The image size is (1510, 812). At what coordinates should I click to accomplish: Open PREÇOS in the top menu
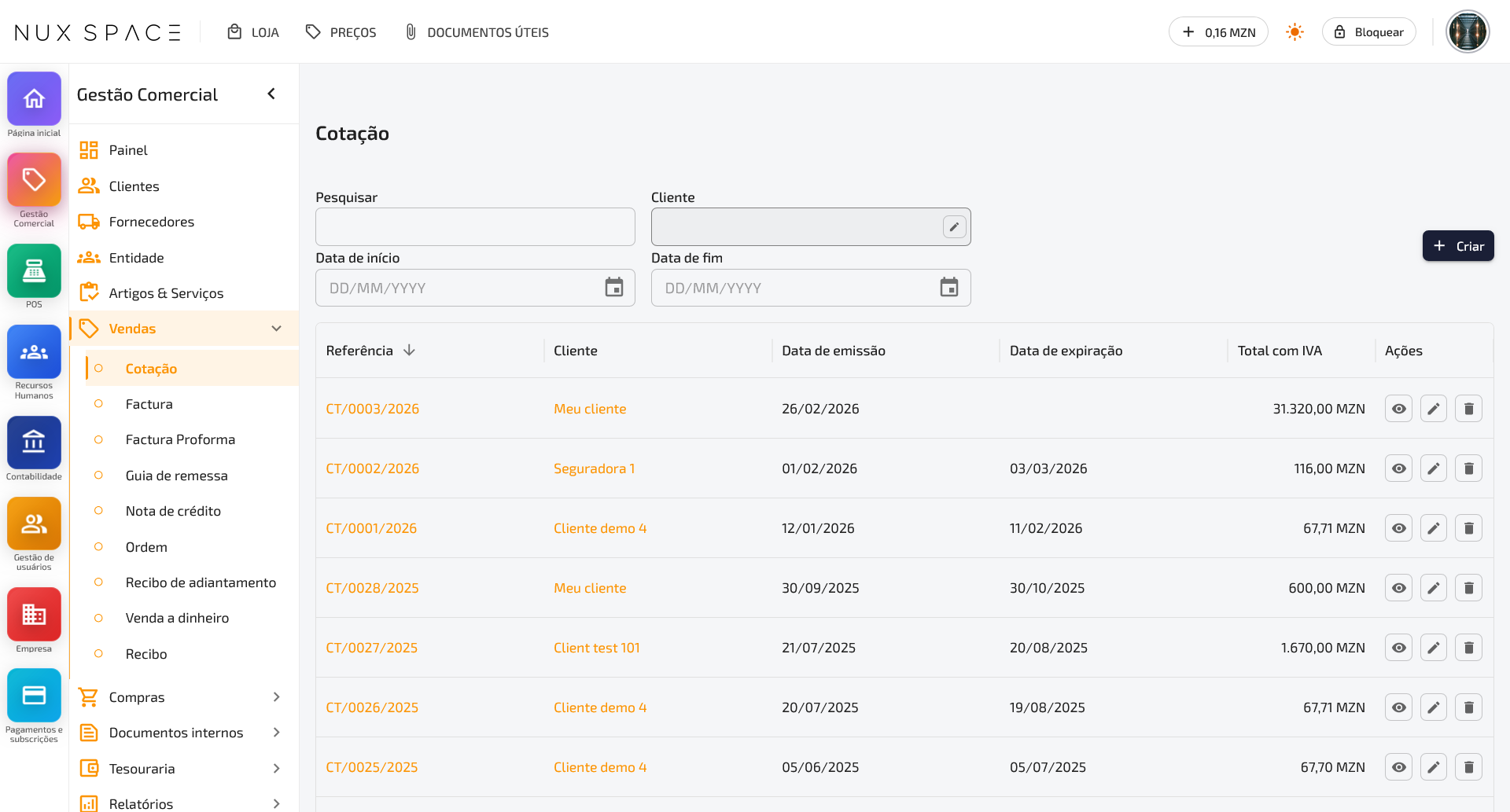pyautogui.click(x=341, y=32)
